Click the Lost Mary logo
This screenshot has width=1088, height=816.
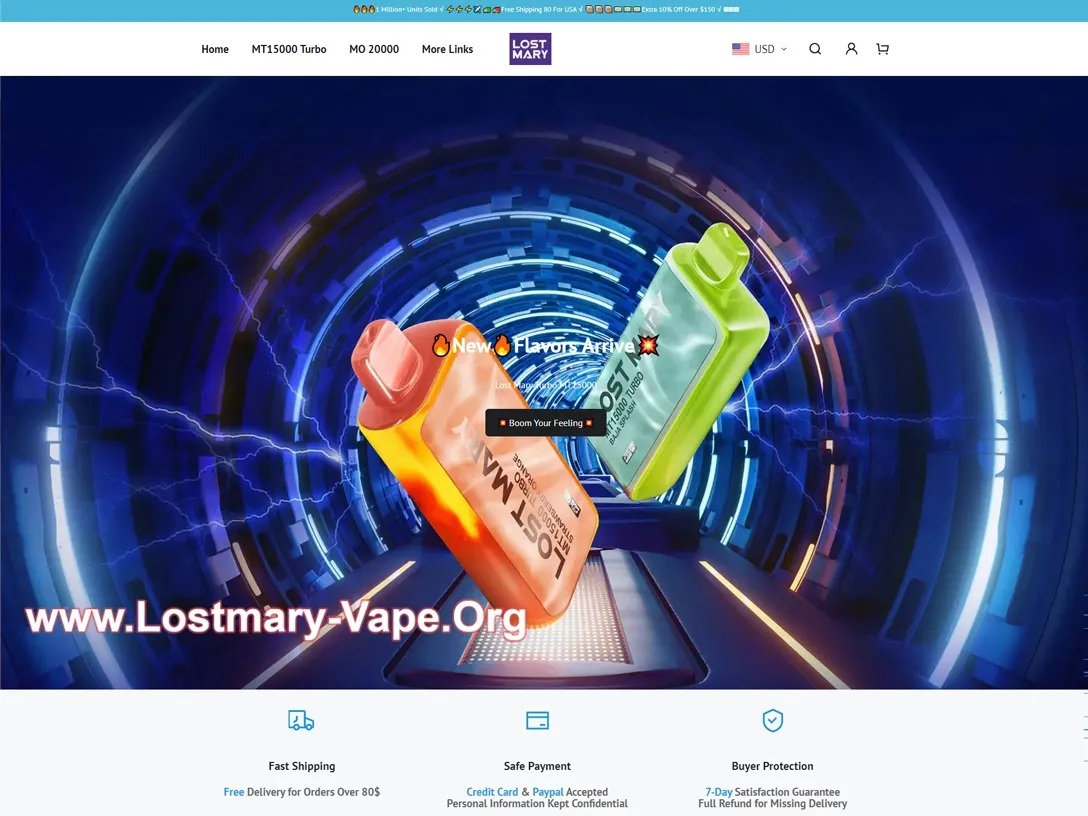tap(530, 49)
